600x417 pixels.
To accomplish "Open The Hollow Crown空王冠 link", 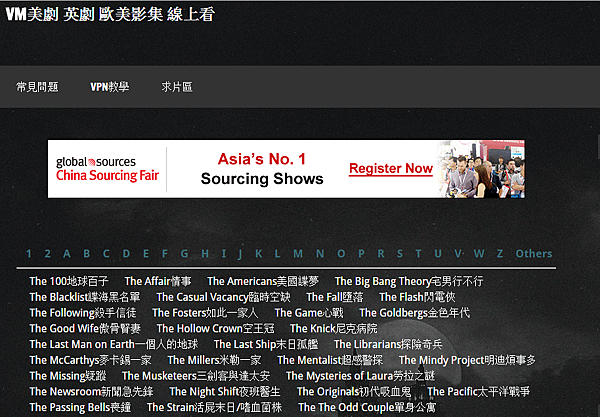I will tap(216, 329).
